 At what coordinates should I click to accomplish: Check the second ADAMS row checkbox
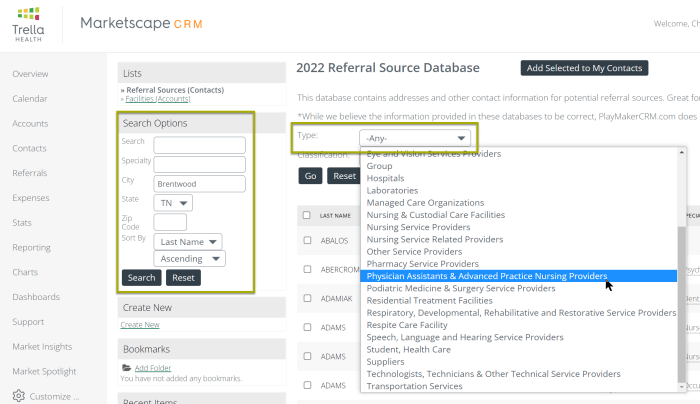point(307,356)
